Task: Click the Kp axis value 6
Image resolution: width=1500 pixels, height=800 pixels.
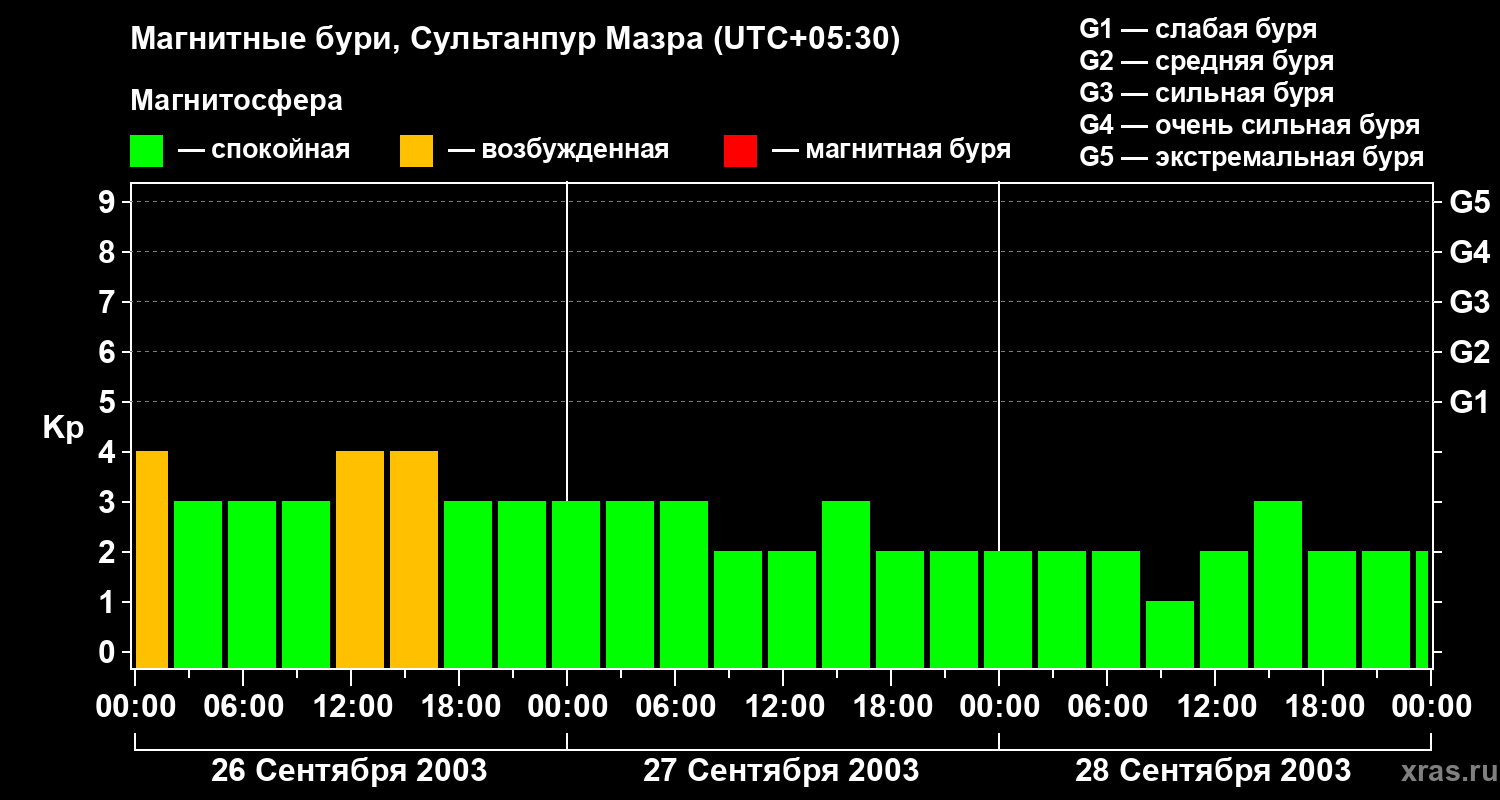Action: point(109,352)
